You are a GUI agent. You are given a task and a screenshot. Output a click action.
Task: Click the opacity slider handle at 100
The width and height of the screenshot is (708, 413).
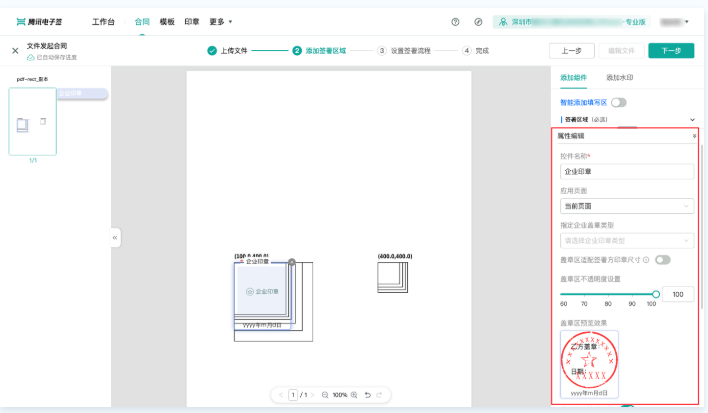[x=656, y=294]
